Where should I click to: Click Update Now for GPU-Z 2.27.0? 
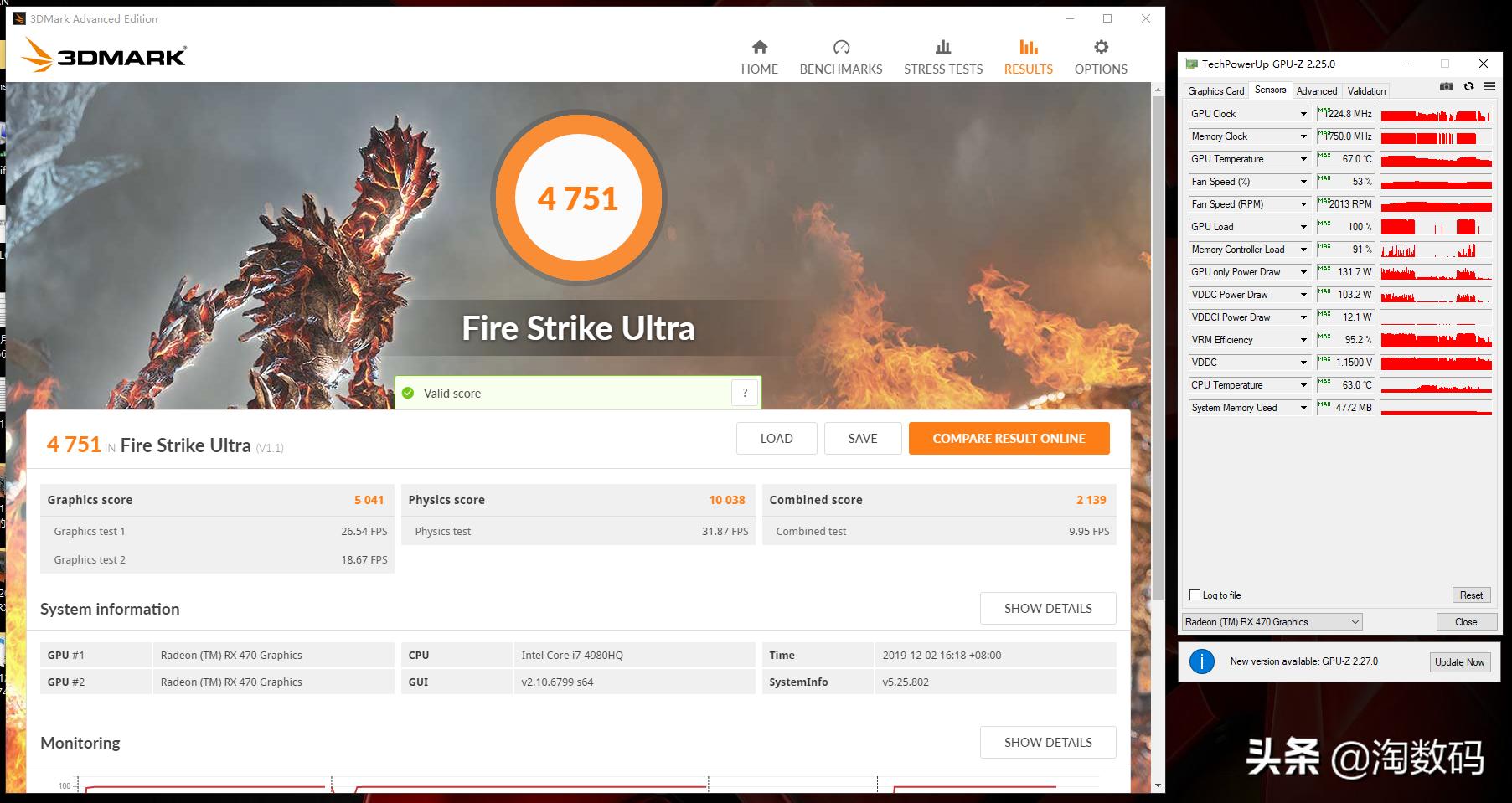coord(1459,661)
